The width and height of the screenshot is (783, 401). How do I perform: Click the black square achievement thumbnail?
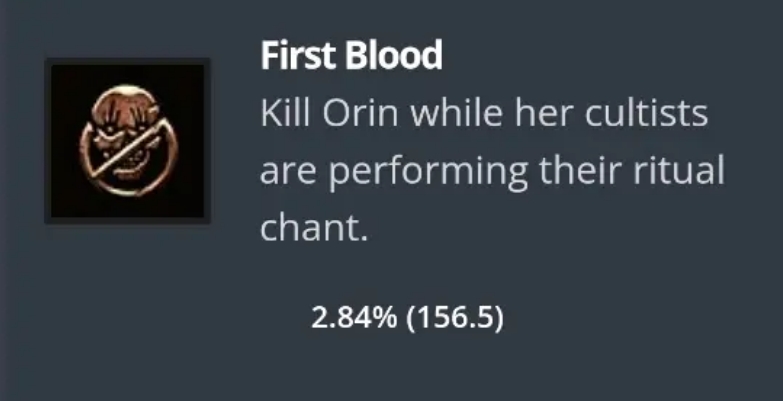click(126, 141)
